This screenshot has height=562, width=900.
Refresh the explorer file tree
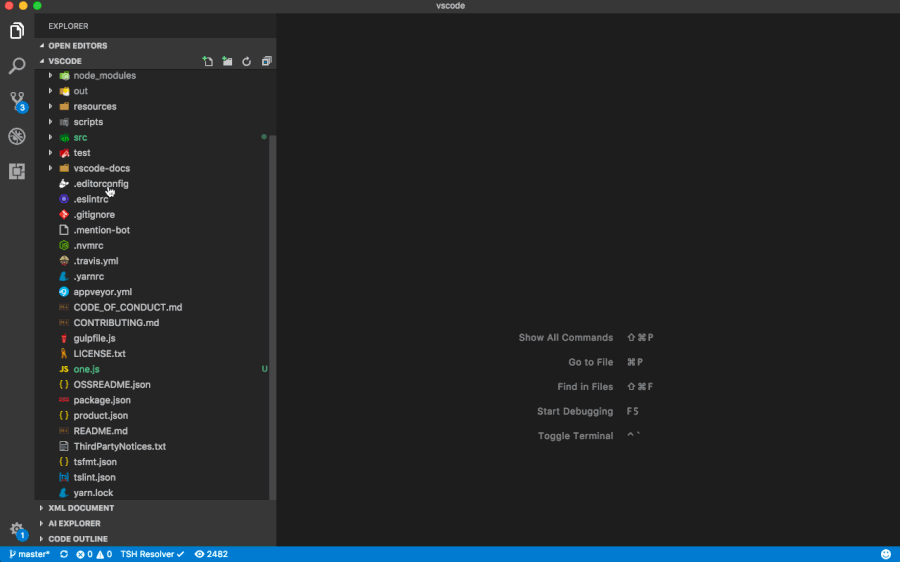246,61
